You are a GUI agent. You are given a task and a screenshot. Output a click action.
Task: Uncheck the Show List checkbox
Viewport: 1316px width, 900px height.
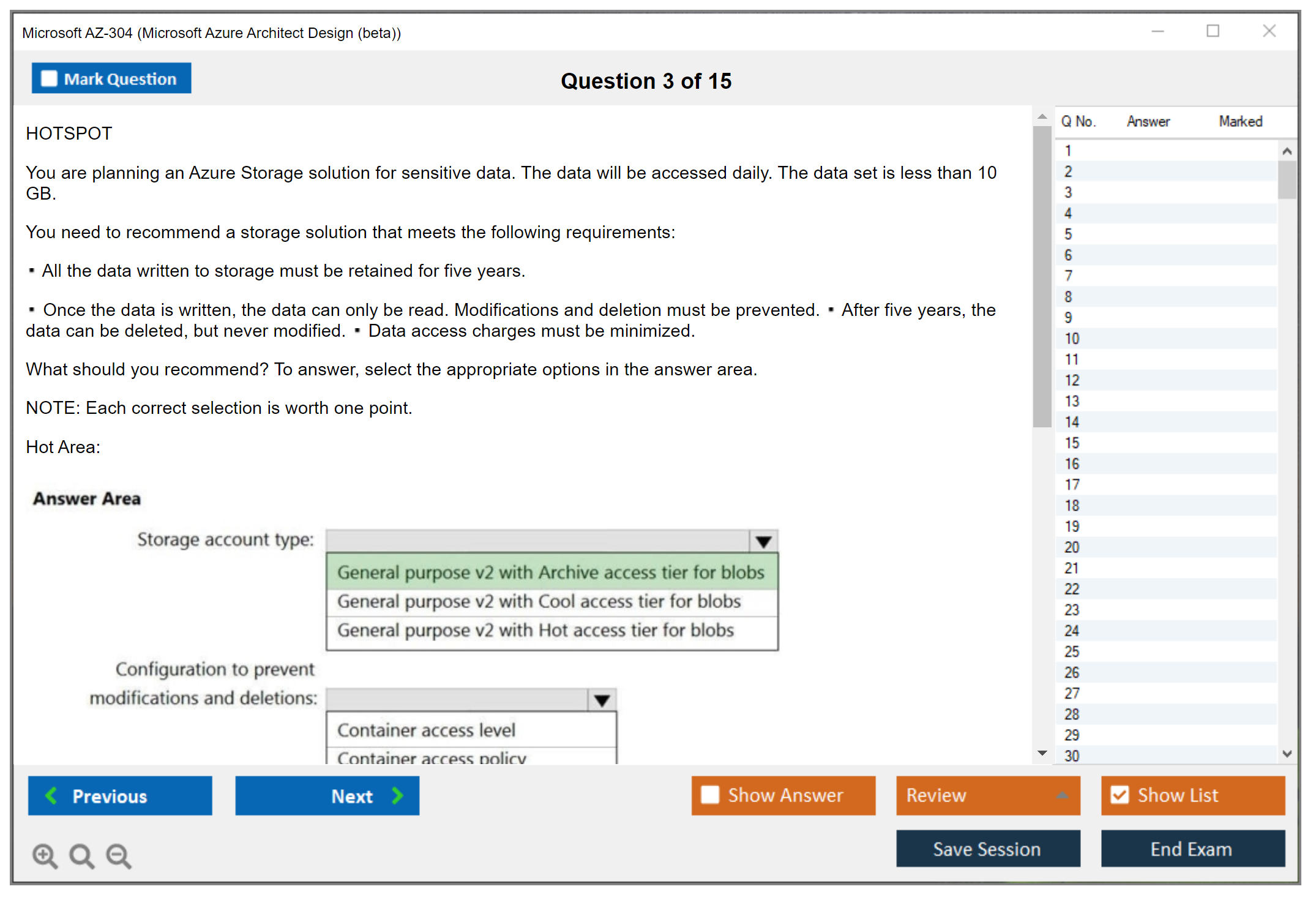[1120, 795]
